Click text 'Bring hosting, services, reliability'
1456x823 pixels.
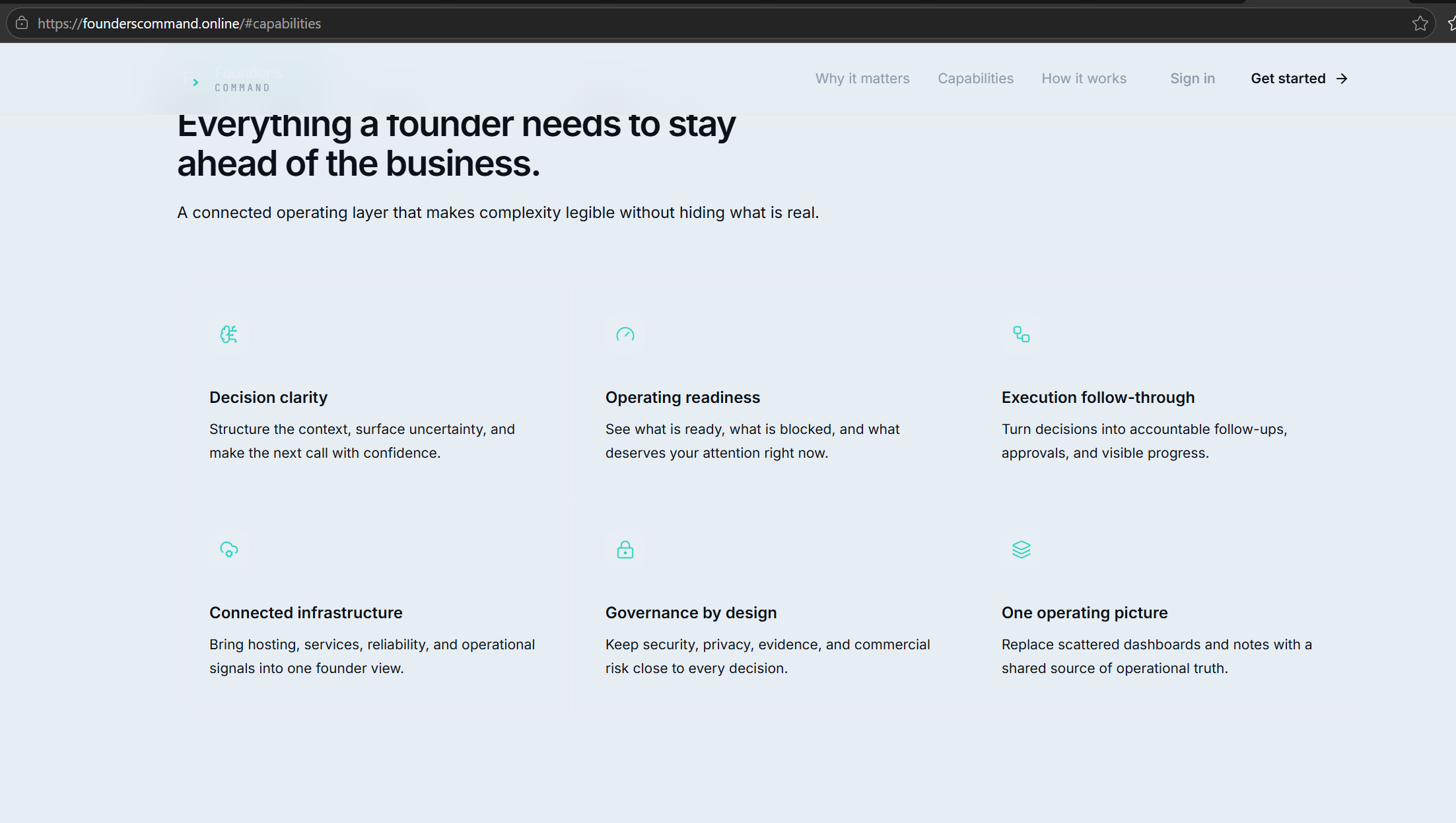point(319,645)
